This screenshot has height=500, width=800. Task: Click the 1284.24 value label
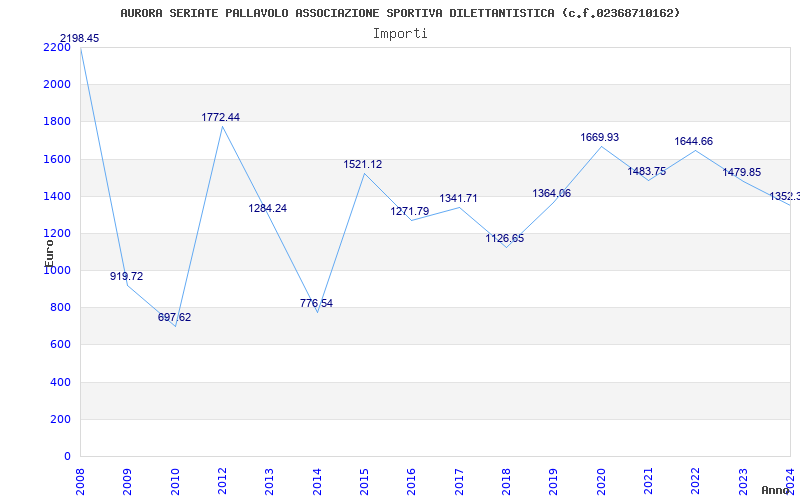click(x=268, y=208)
